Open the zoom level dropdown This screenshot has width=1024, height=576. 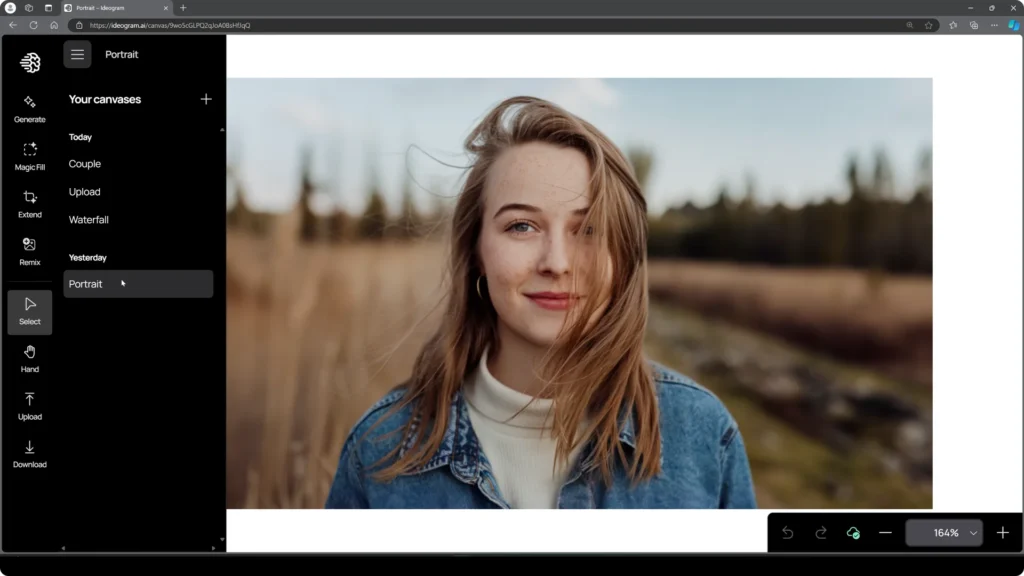pyautogui.click(x=944, y=532)
